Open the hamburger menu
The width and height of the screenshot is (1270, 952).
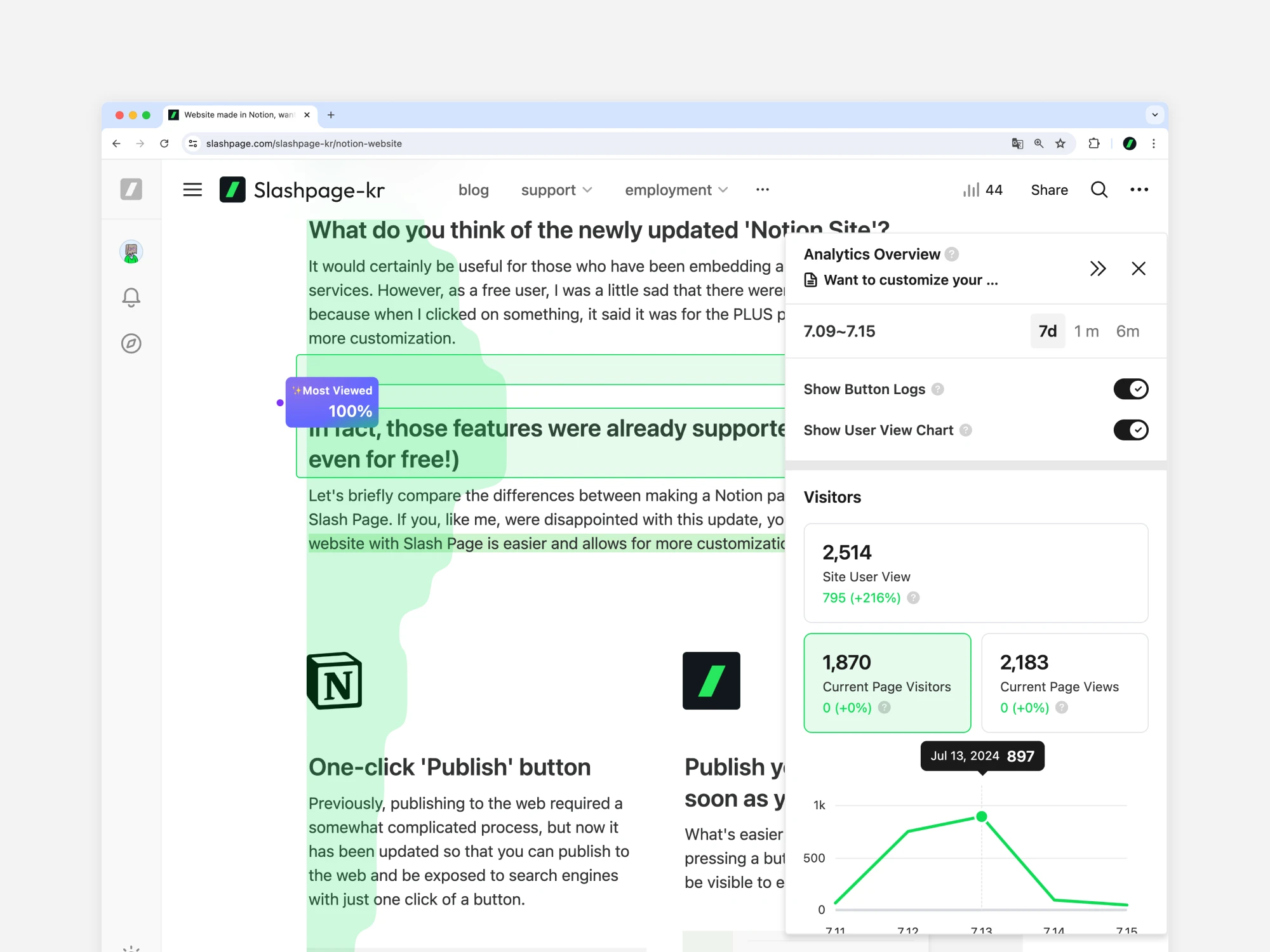pos(192,190)
